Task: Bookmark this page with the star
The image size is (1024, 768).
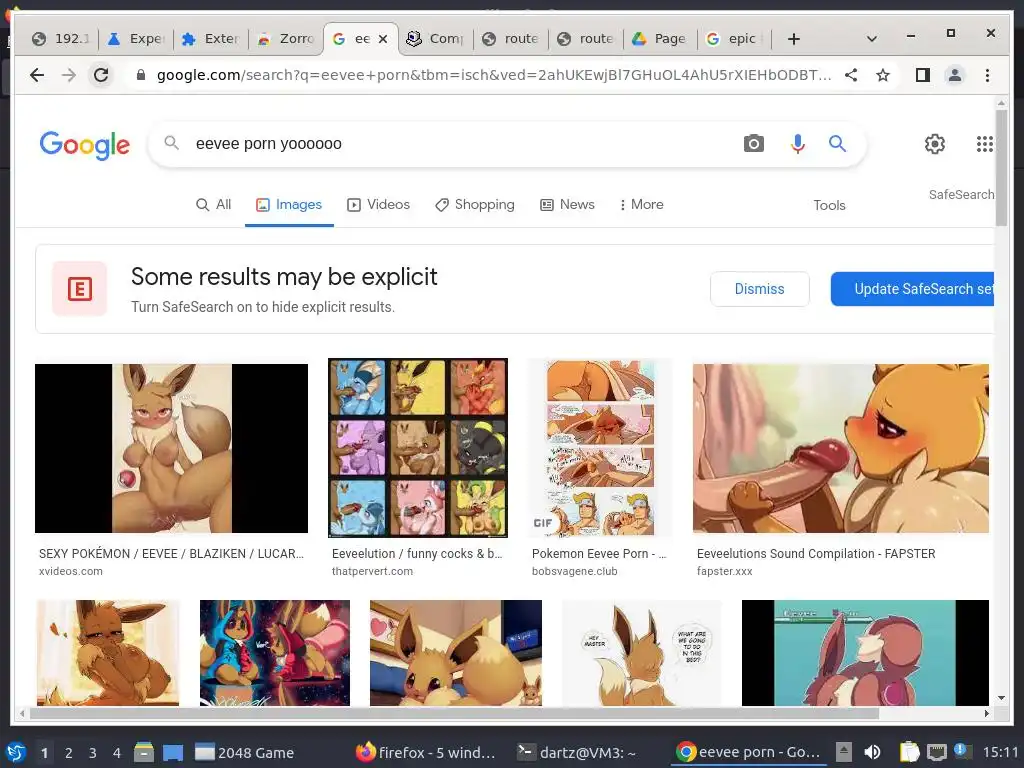Action: tap(883, 75)
